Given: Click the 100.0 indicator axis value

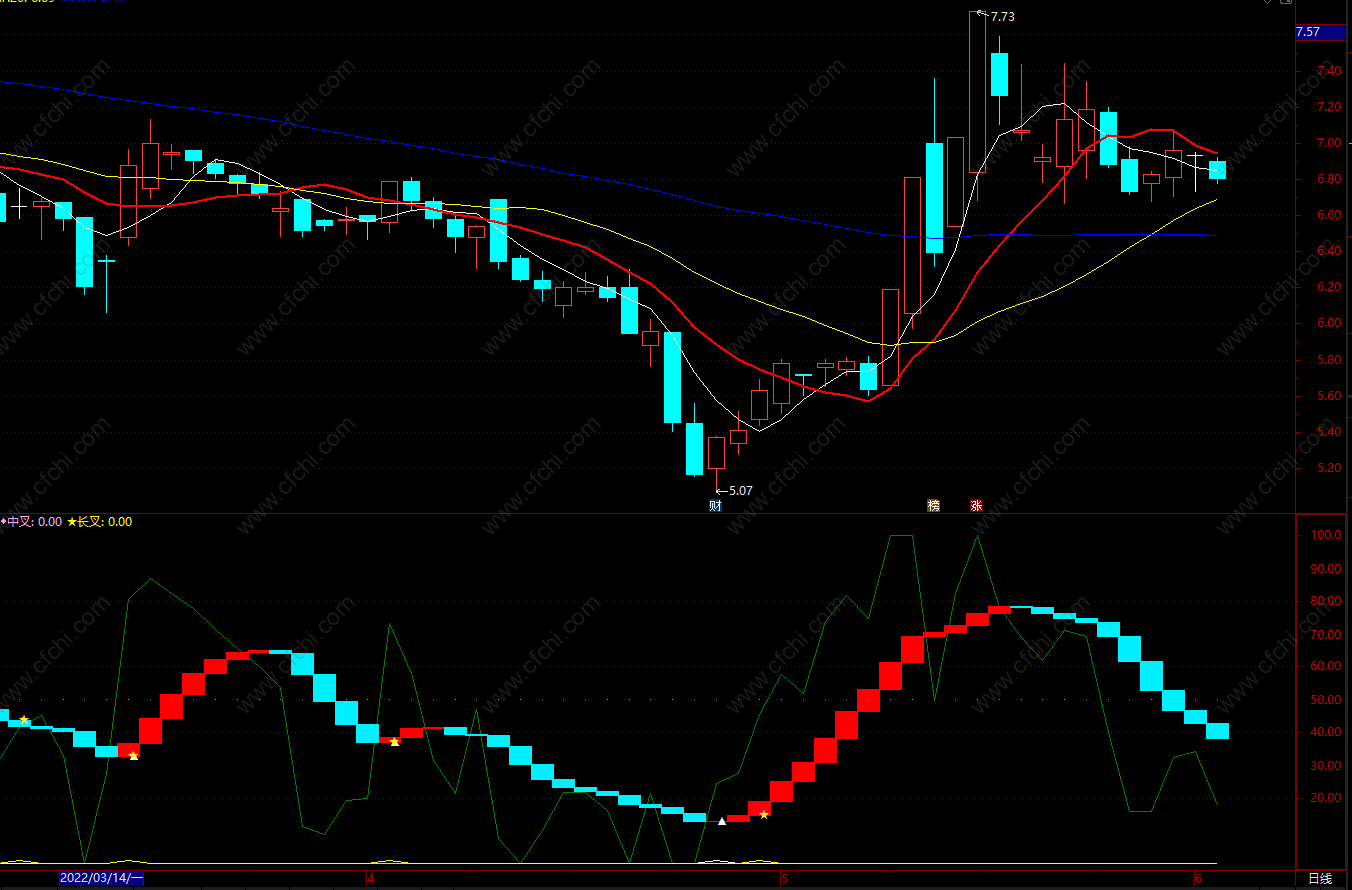Looking at the screenshot, I should (x=1325, y=535).
